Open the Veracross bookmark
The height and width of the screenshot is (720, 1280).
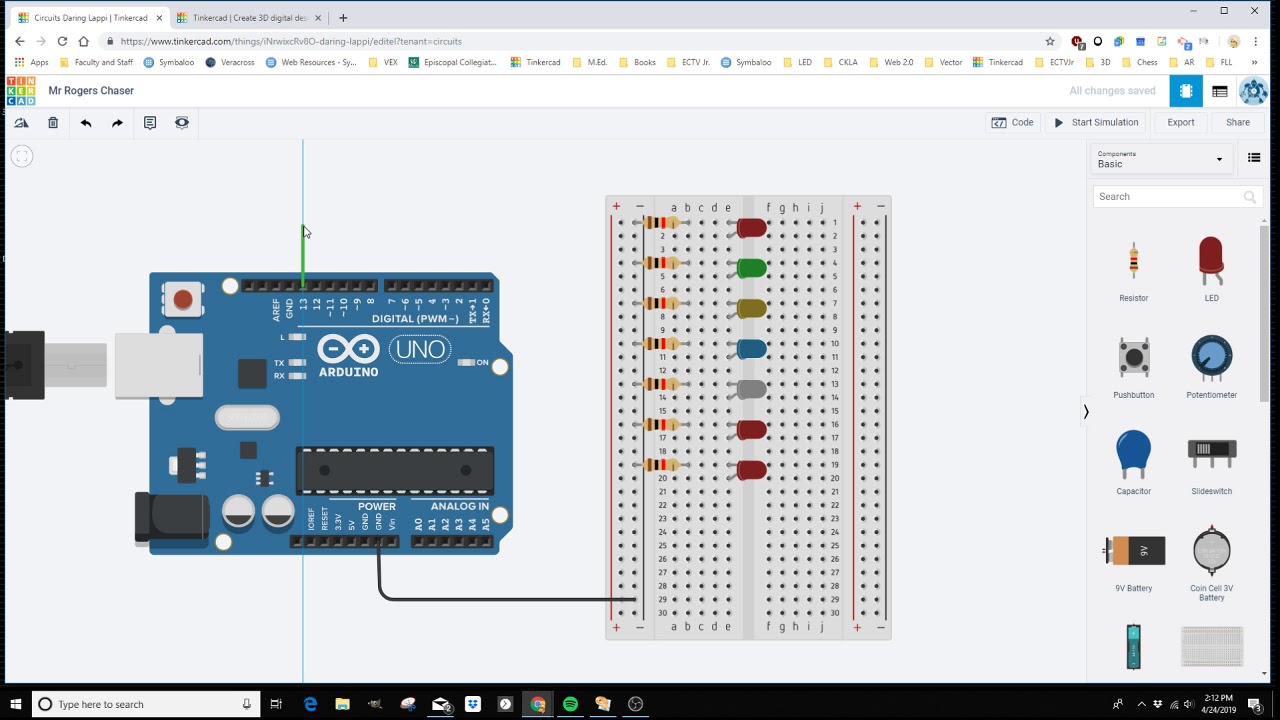point(230,62)
